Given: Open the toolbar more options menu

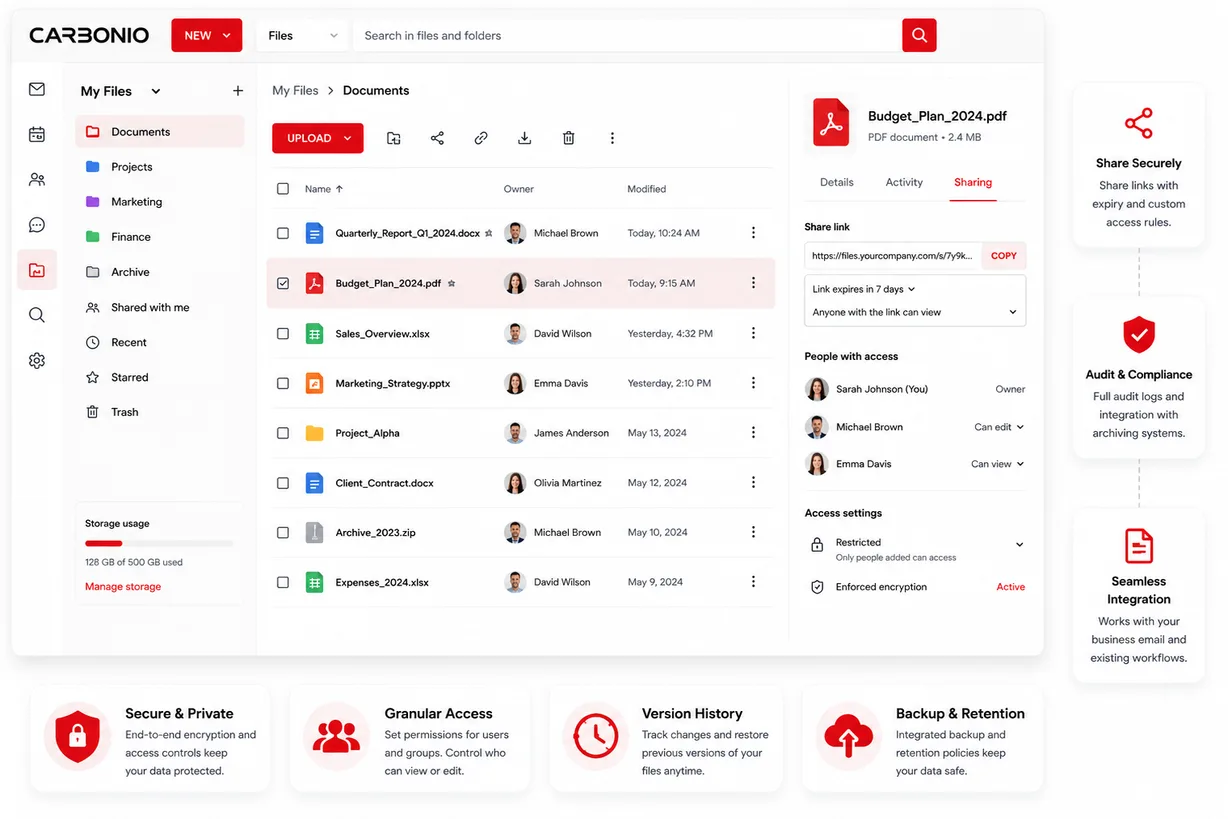Looking at the screenshot, I should [x=612, y=138].
